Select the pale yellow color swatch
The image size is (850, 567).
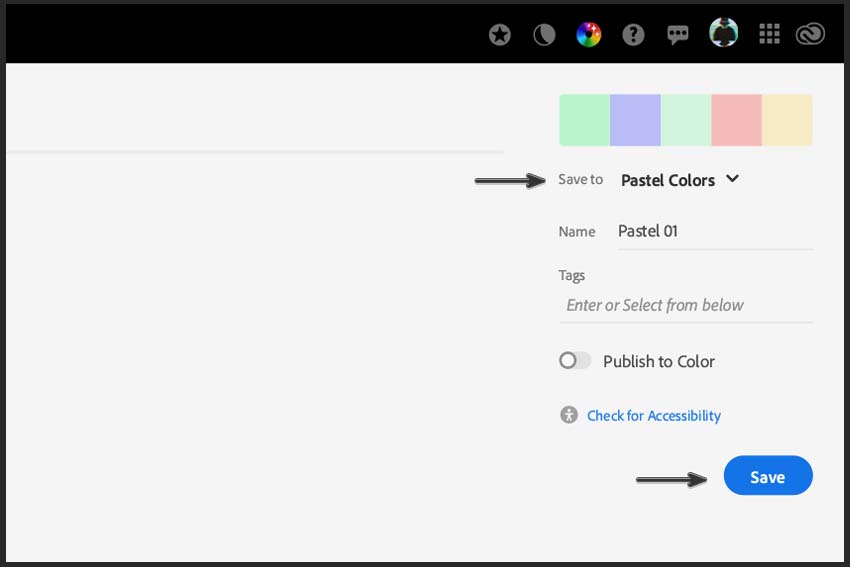(x=787, y=120)
